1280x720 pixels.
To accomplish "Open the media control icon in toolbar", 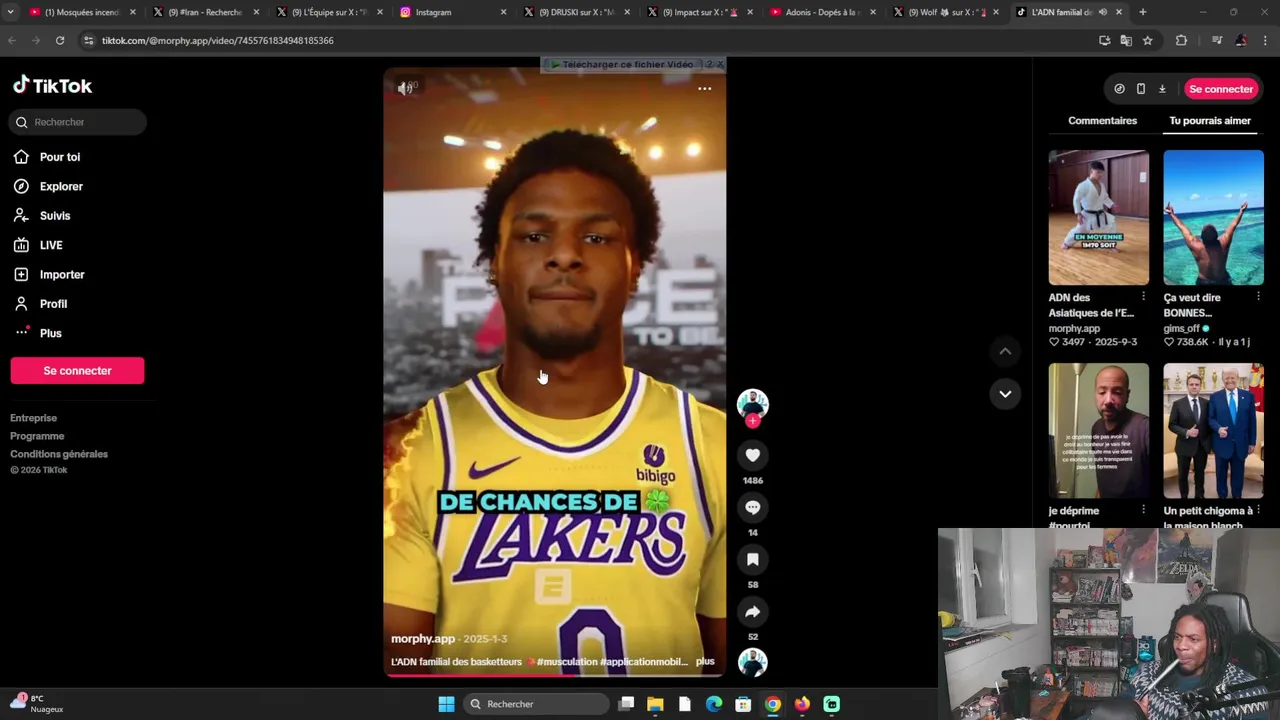I will click(1217, 40).
